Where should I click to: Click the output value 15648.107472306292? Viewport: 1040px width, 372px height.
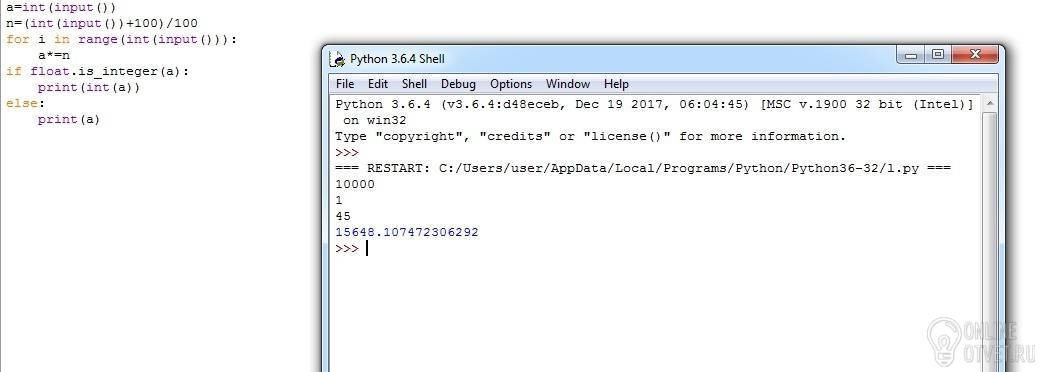click(x=407, y=233)
